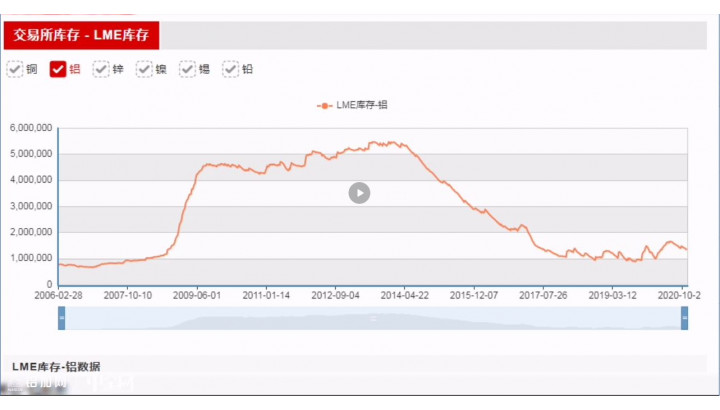This screenshot has width=720, height=410.
Task: Click the 5,000,000 y-axis value
Action: coord(31,154)
